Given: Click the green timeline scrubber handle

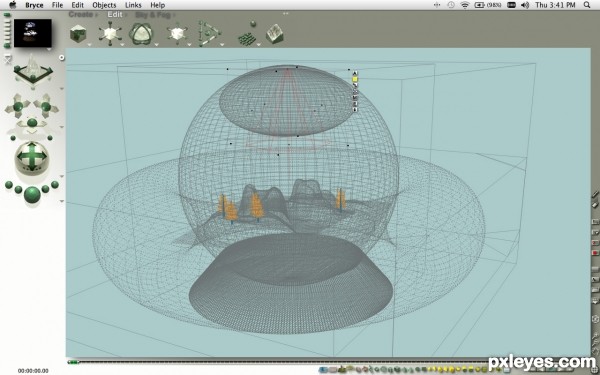Looking at the screenshot, I should pos(73,362).
